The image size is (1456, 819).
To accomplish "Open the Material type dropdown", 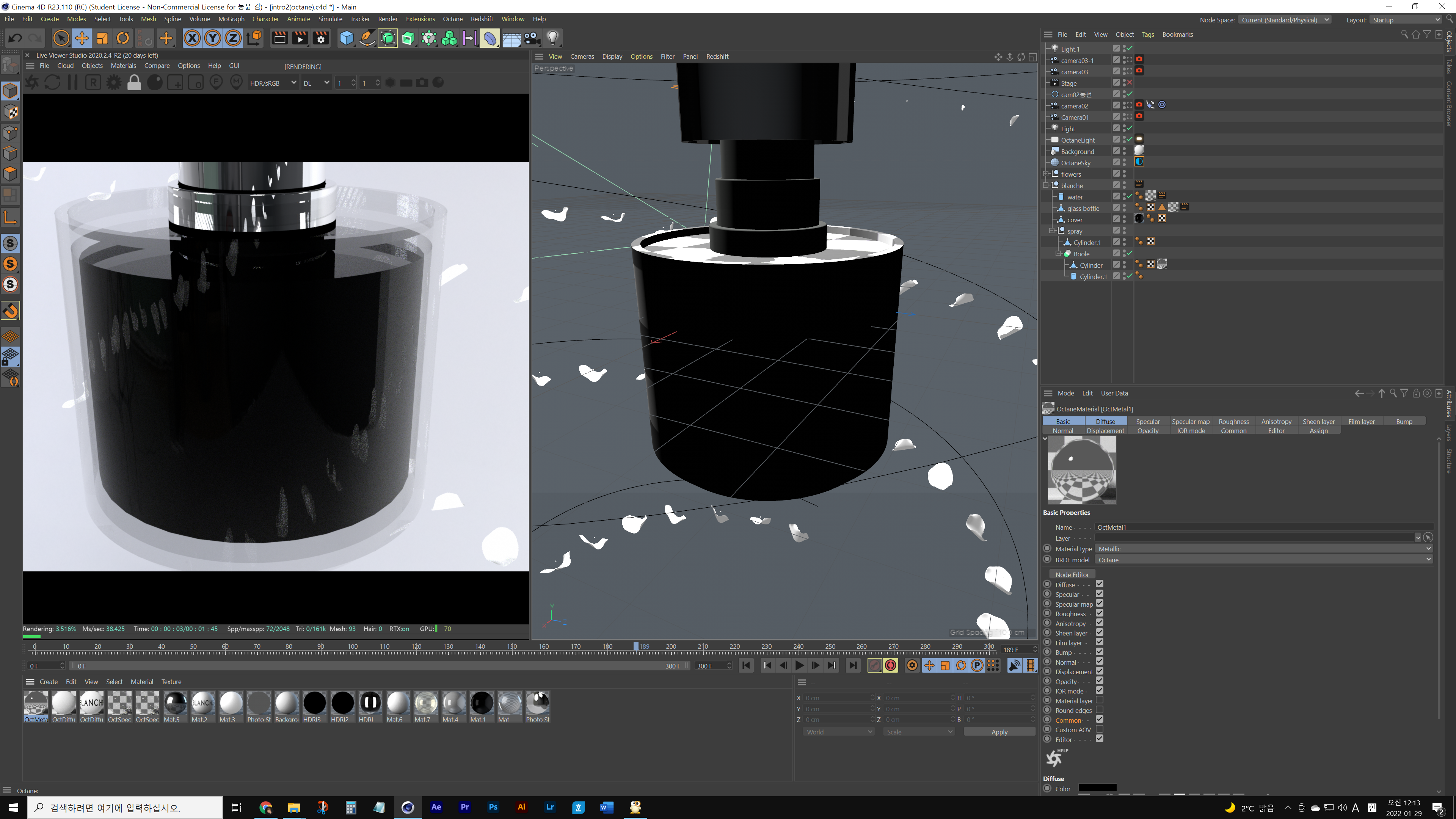I will 1264,548.
